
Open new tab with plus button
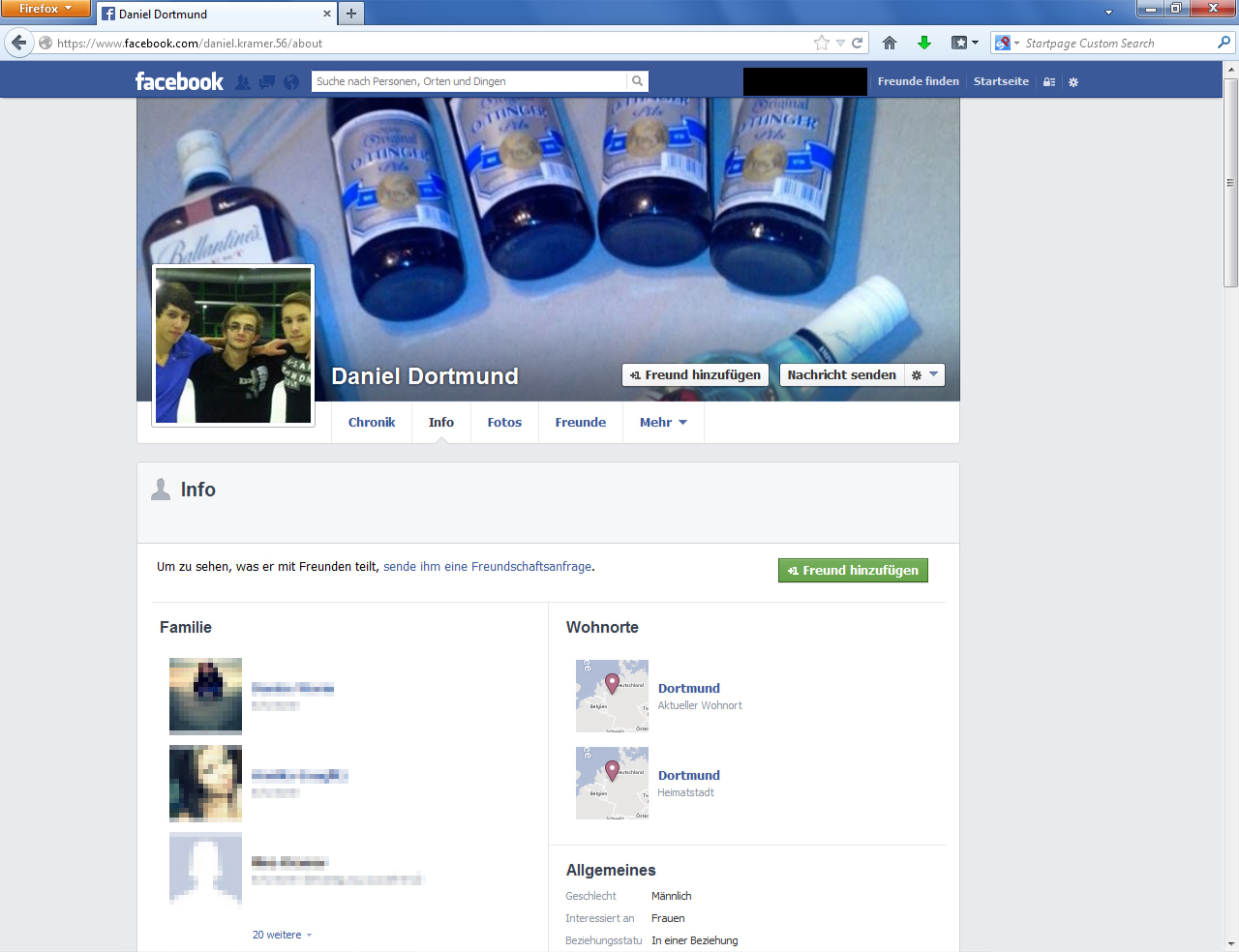351,14
